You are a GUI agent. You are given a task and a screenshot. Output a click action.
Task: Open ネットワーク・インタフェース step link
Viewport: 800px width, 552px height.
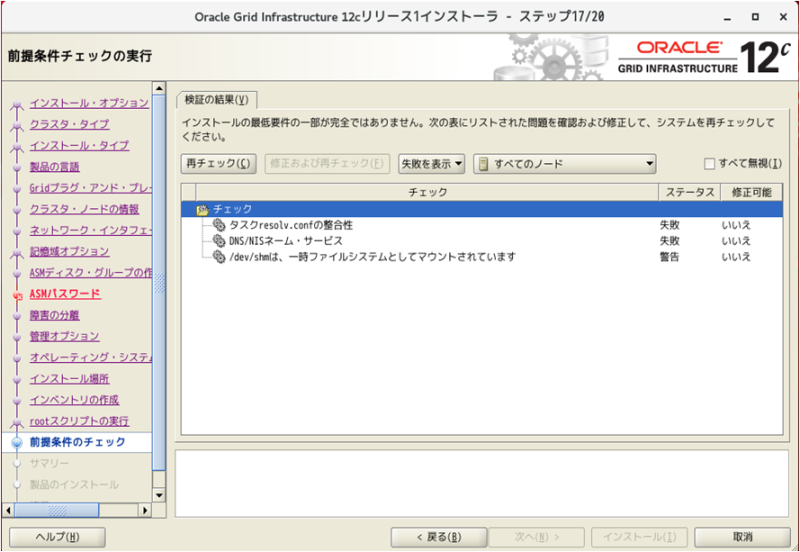click(x=90, y=231)
